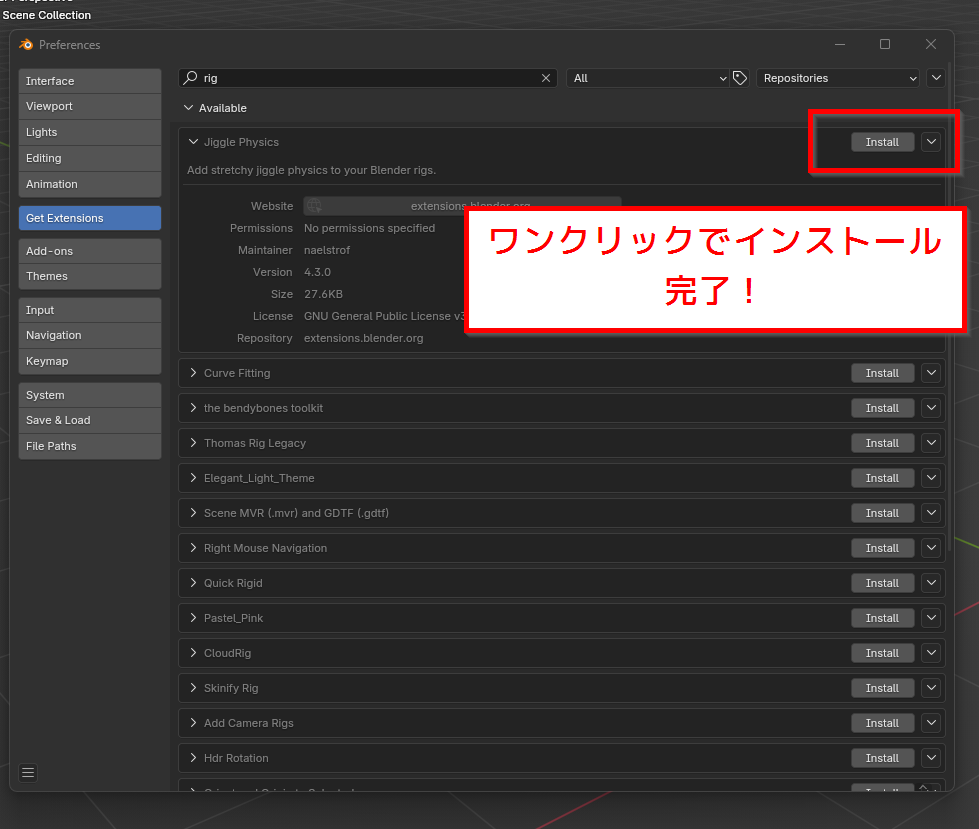Expand the CloudRig extension entry
Screen dimensions: 979x829
pyautogui.click(x=194, y=653)
